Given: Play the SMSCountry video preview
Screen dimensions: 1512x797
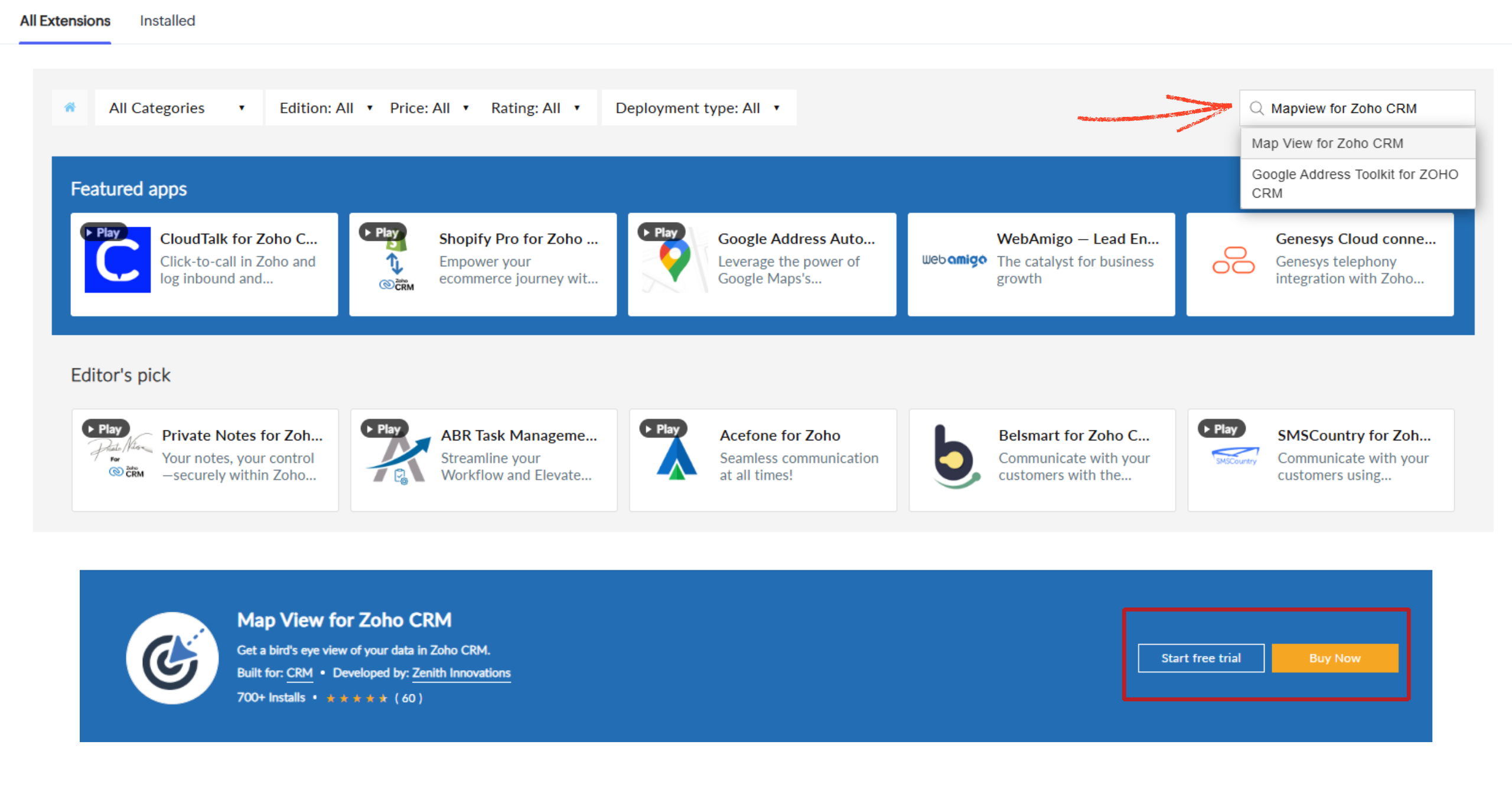Looking at the screenshot, I should (1221, 429).
